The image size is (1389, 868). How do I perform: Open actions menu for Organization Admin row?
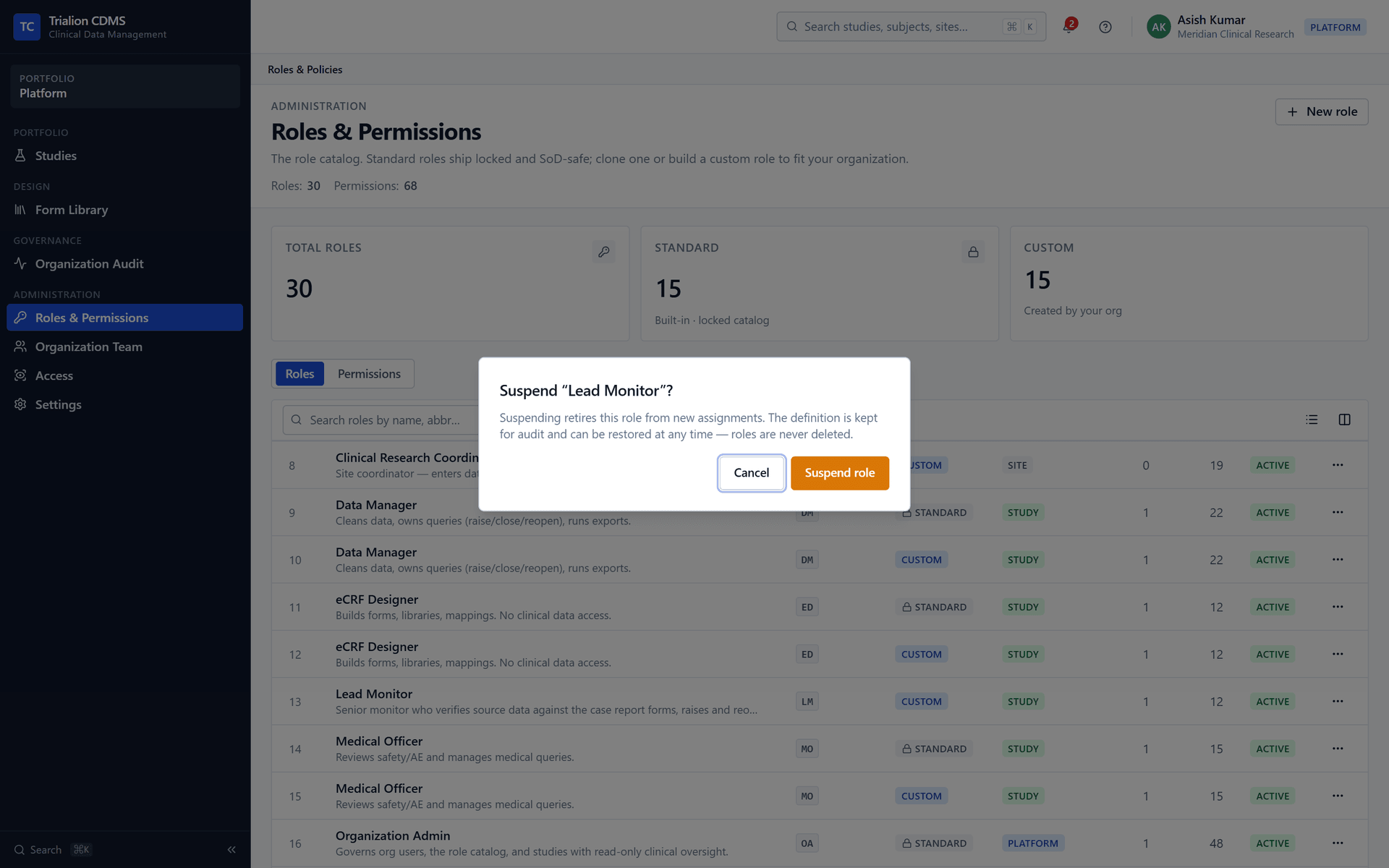(1338, 843)
